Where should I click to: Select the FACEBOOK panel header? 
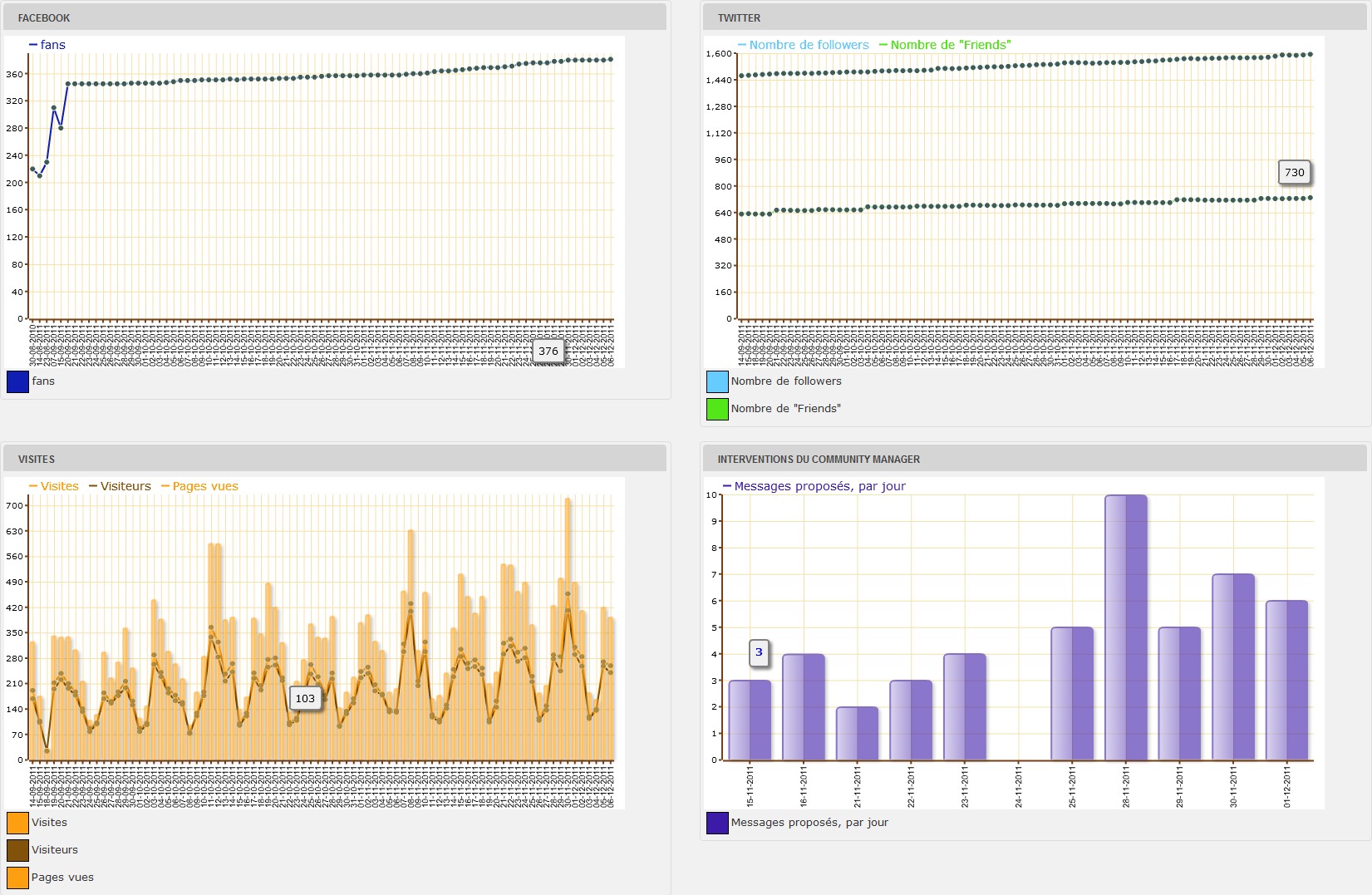(x=334, y=17)
